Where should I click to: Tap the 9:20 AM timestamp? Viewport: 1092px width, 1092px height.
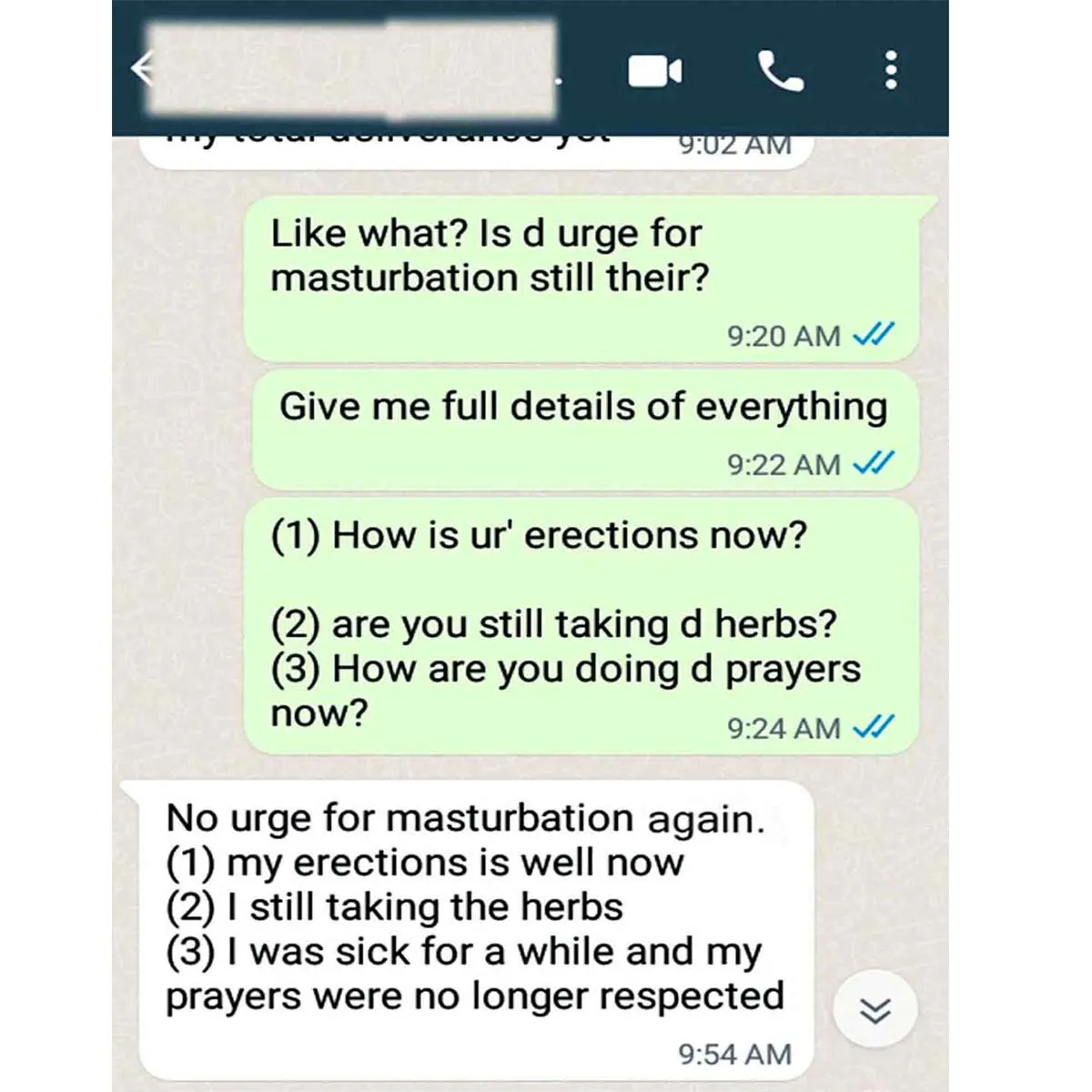point(784,336)
